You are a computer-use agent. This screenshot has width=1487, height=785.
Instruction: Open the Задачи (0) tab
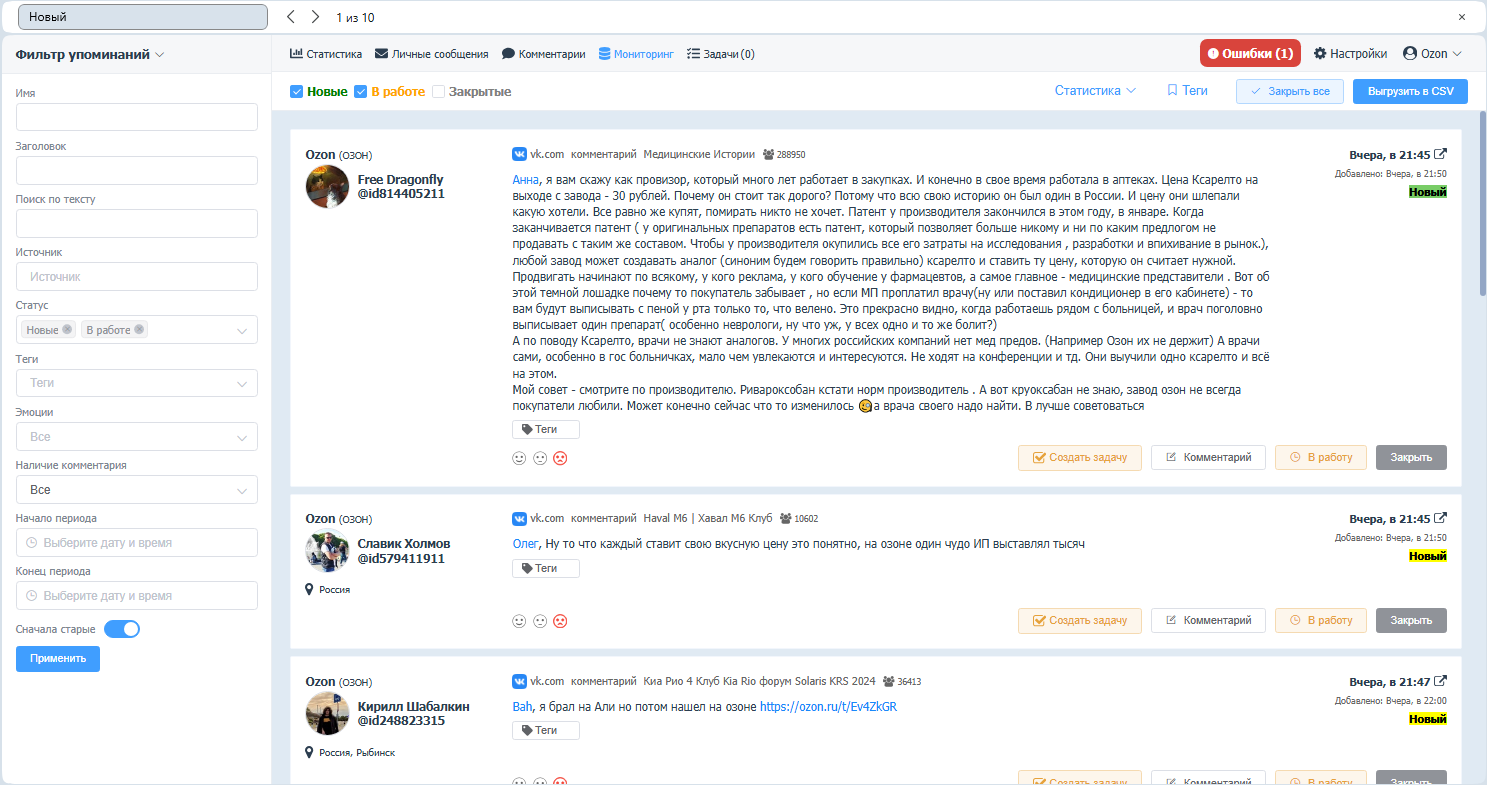(721, 54)
